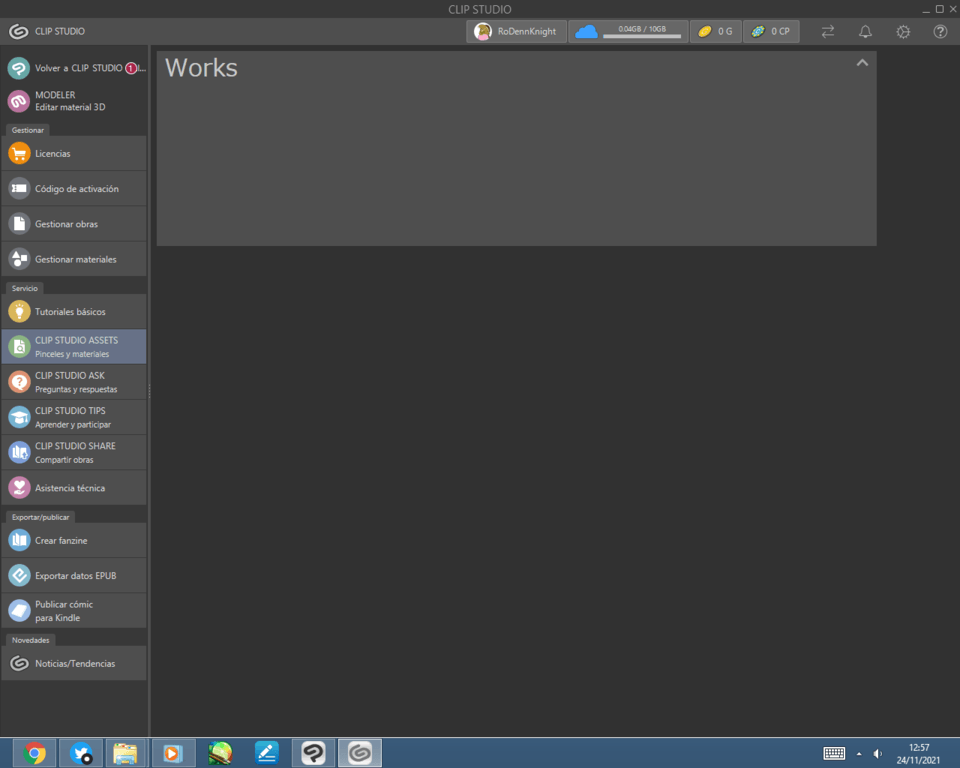
Task: Open CLIP STUDIO ASK preguntas y respuestas
Action: click(74, 381)
